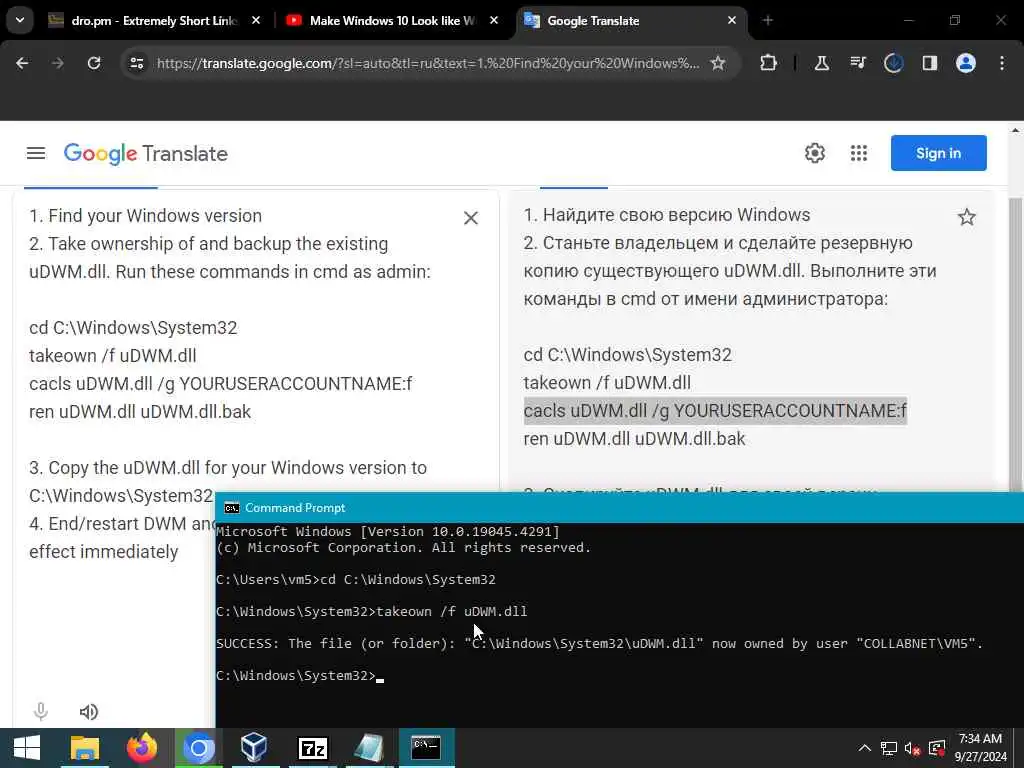The width and height of the screenshot is (1024, 768).
Task: Click highlighted 'cacls uDWM.dll /g YOURUSERACCOUNTNAME:f' translation line
Action: 715,411
